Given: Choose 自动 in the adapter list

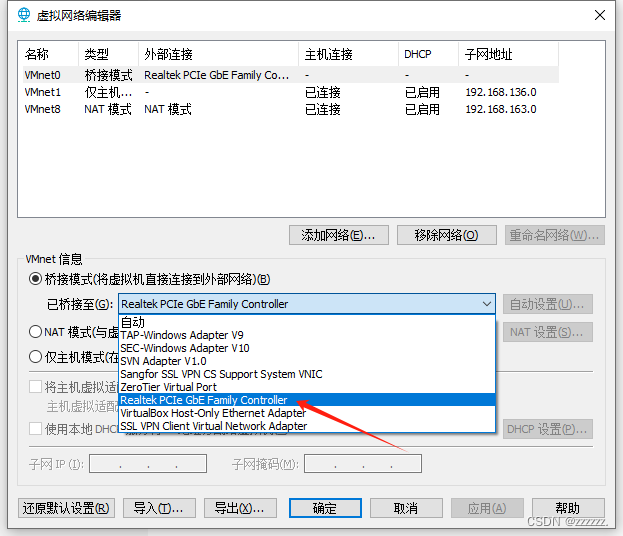Looking at the screenshot, I should point(307,322).
